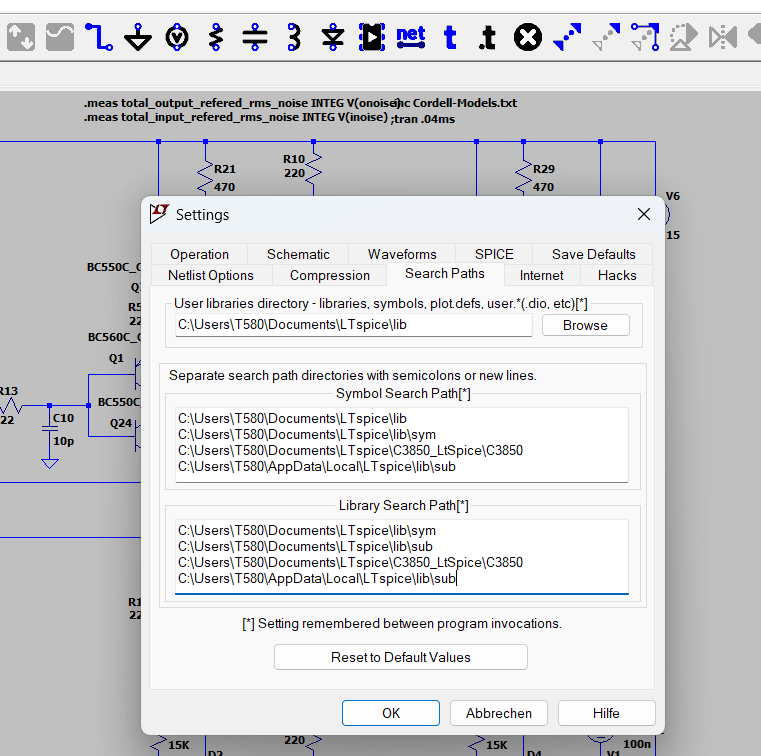
Task: Click capacitor C10 label in schematic
Action: pyautogui.click(x=64, y=418)
